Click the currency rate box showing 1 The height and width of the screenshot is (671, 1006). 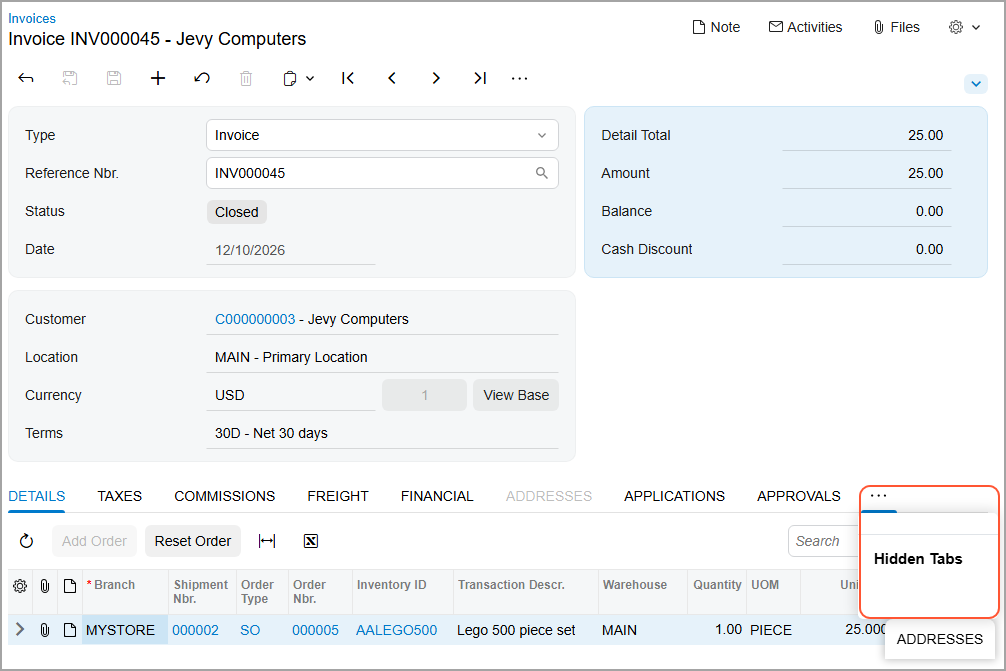point(424,395)
